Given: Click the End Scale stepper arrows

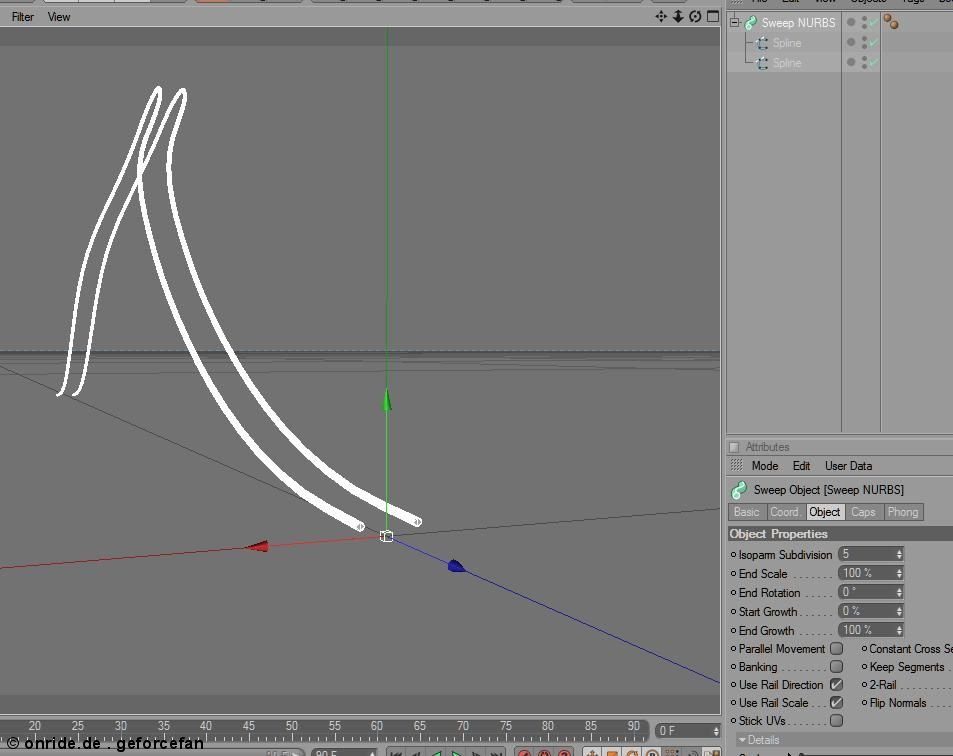Looking at the screenshot, I should coord(900,573).
